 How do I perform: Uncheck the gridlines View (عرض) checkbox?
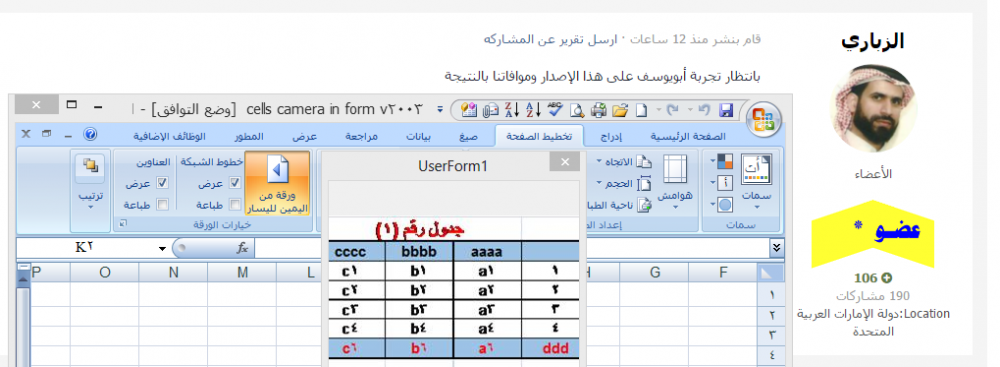click(235, 184)
